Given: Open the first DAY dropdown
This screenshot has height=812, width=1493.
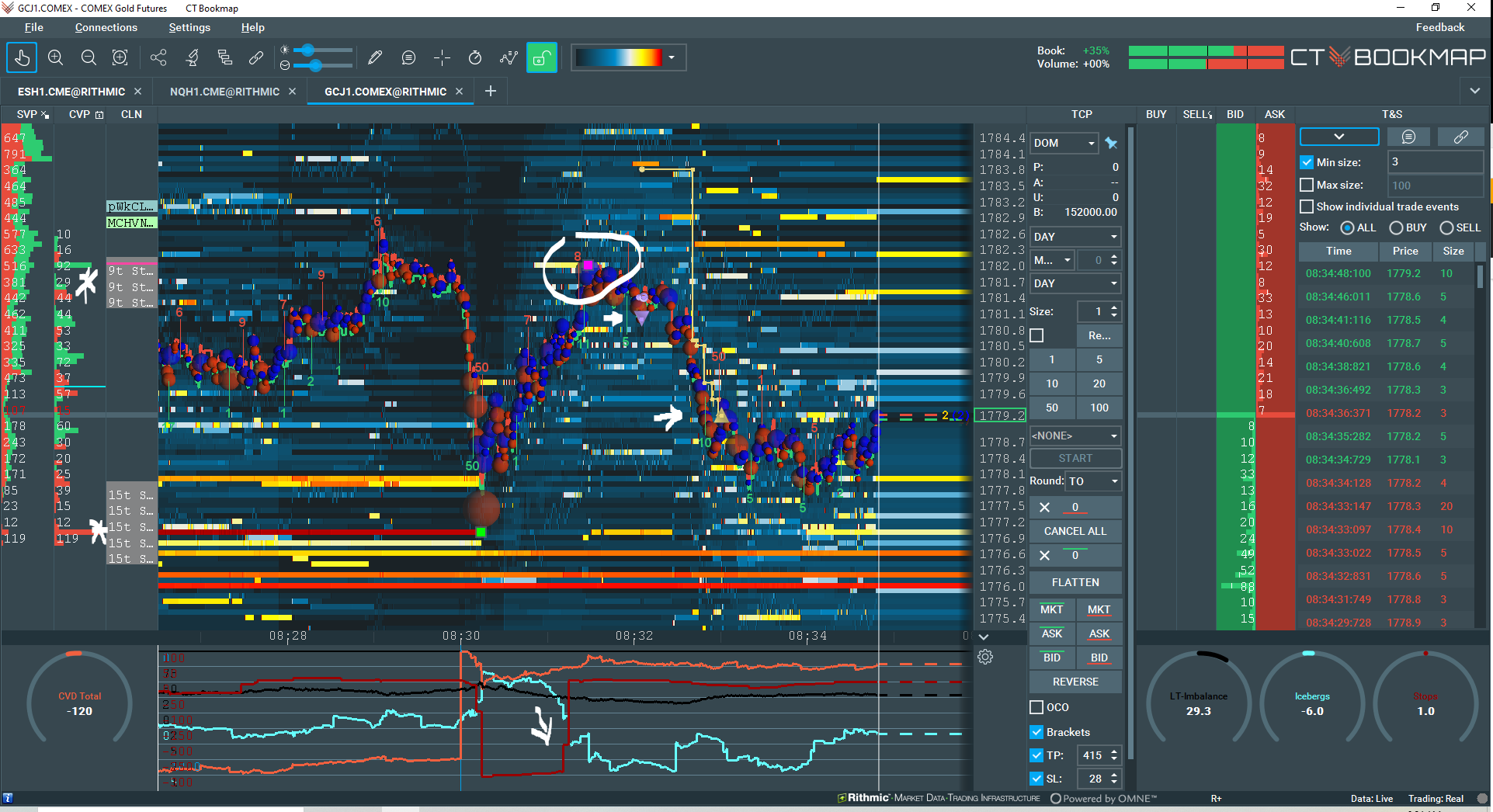Looking at the screenshot, I should 1075,237.
